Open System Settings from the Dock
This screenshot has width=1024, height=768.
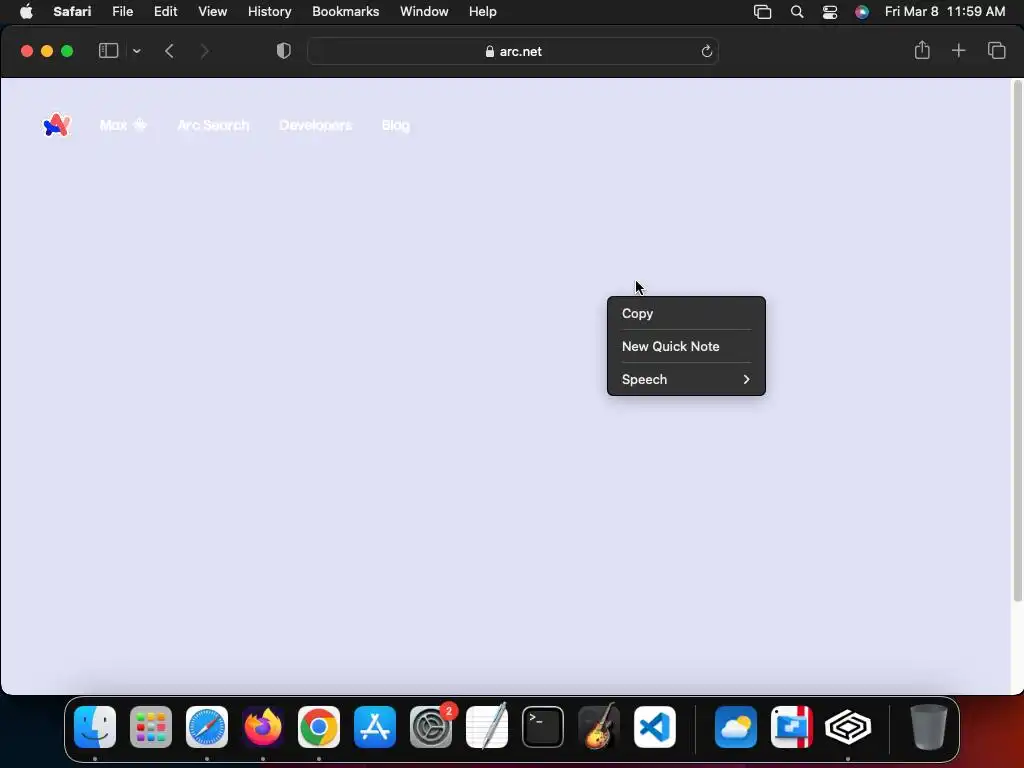[431, 727]
